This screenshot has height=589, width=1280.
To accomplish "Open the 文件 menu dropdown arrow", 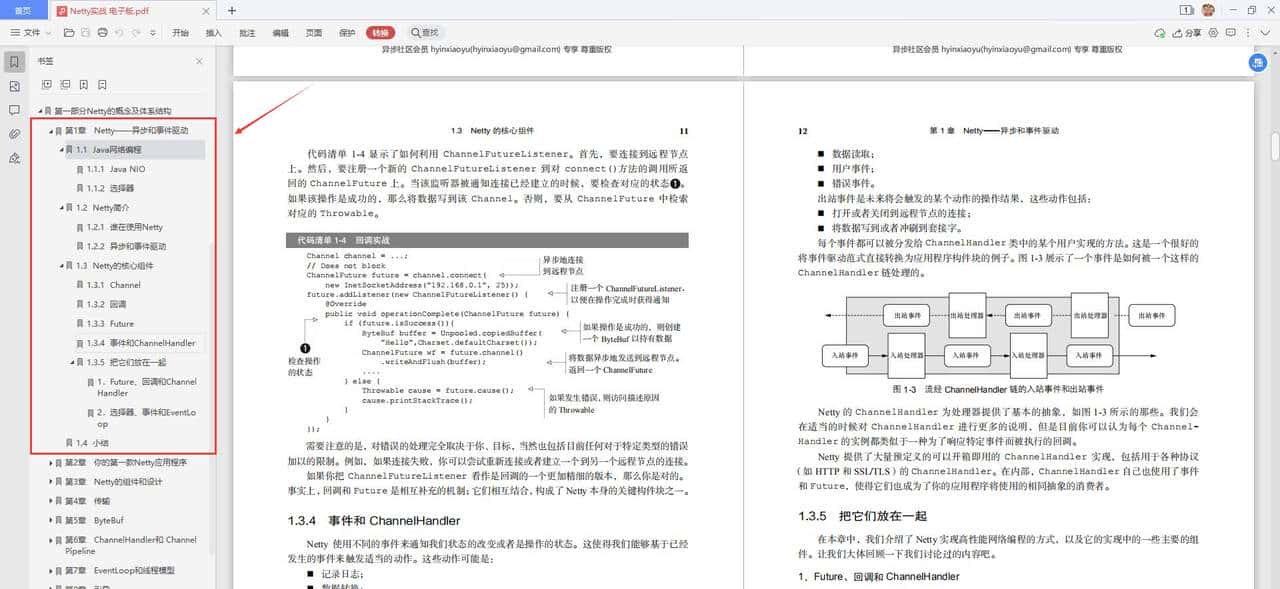I will [x=49, y=33].
